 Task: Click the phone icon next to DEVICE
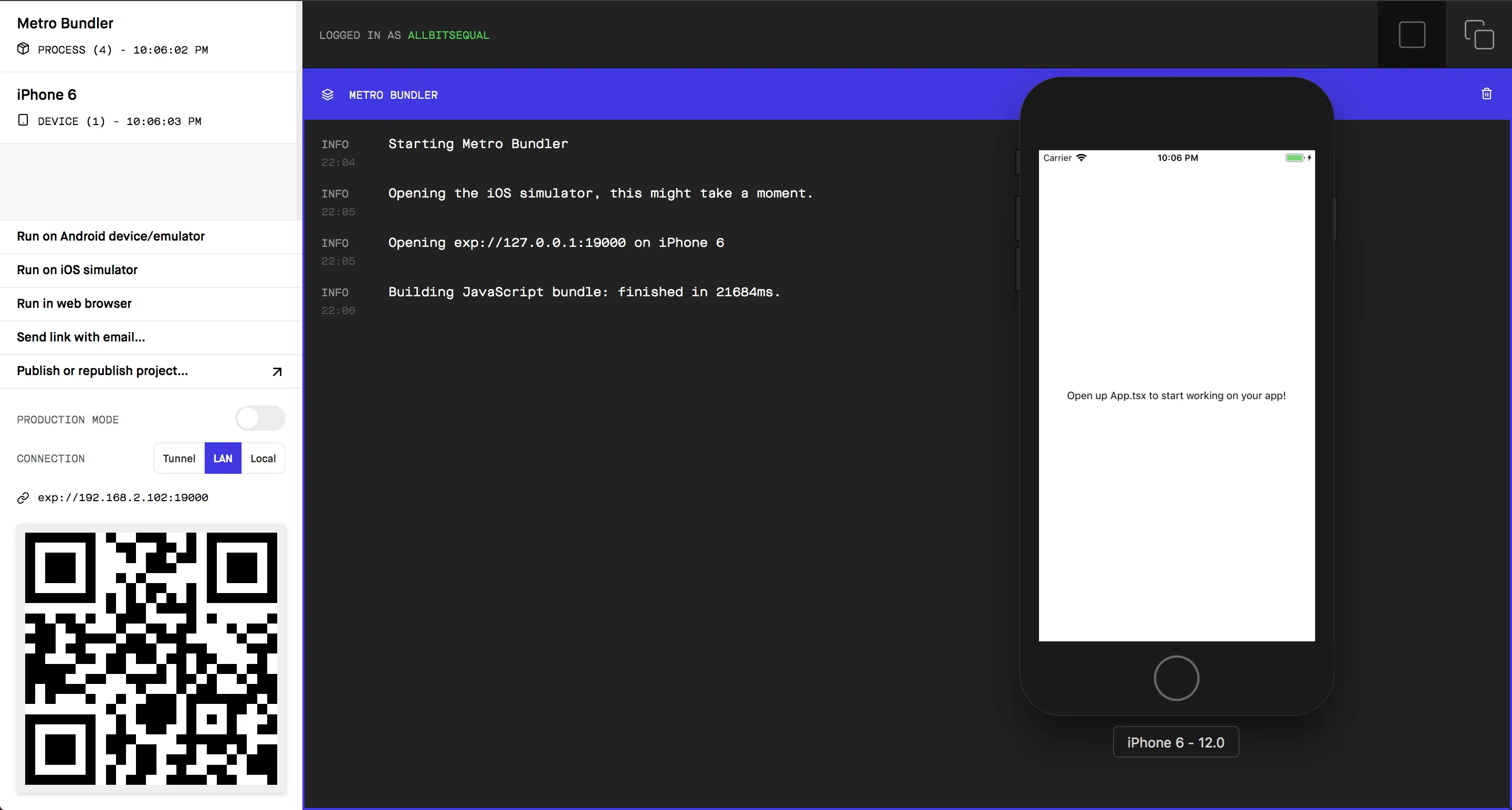[23, 120]
